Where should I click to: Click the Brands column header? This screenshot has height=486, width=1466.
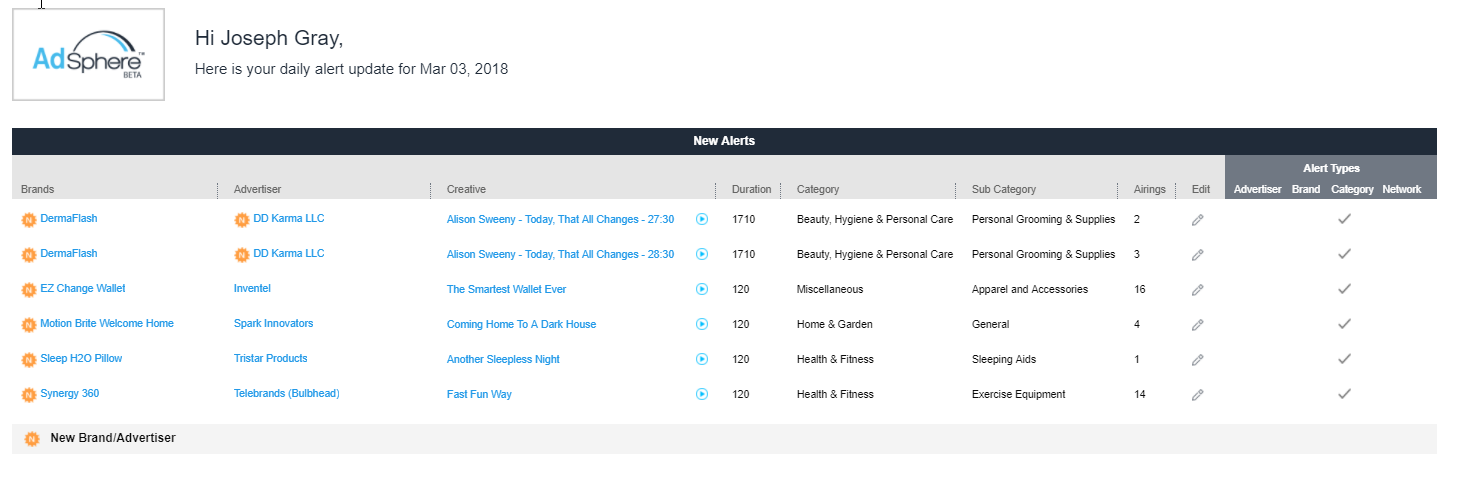[38, 189]
